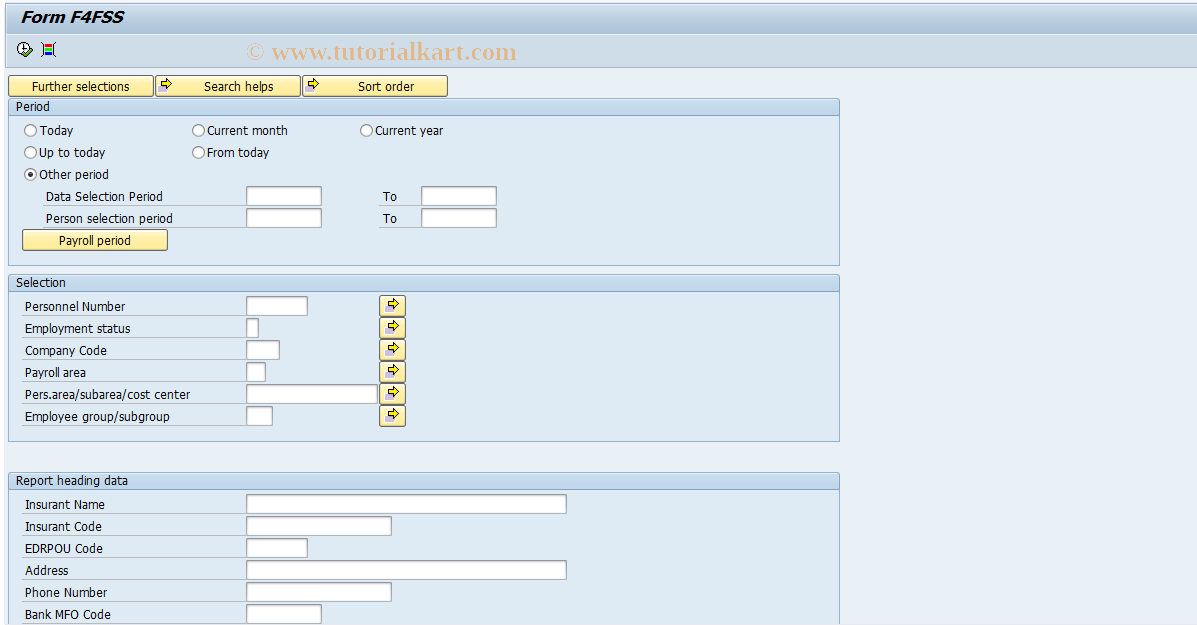Click the Selection group header
The image size is (1197, 625).
coord(424,283)
